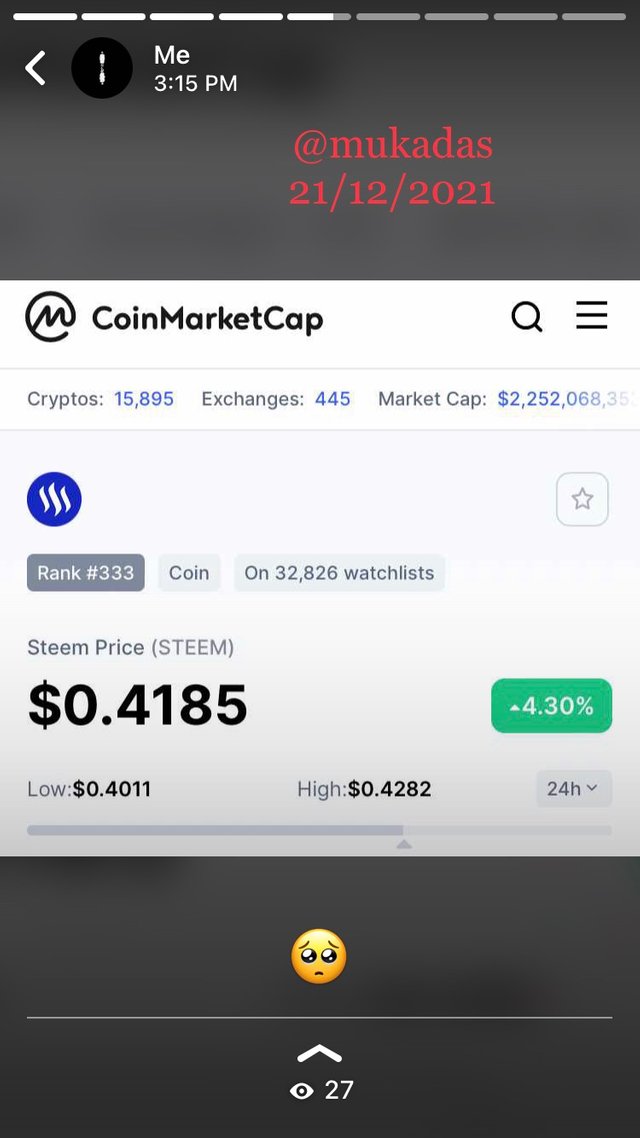
Task: Tap the story progress bar segments
Action: (319, 17)
